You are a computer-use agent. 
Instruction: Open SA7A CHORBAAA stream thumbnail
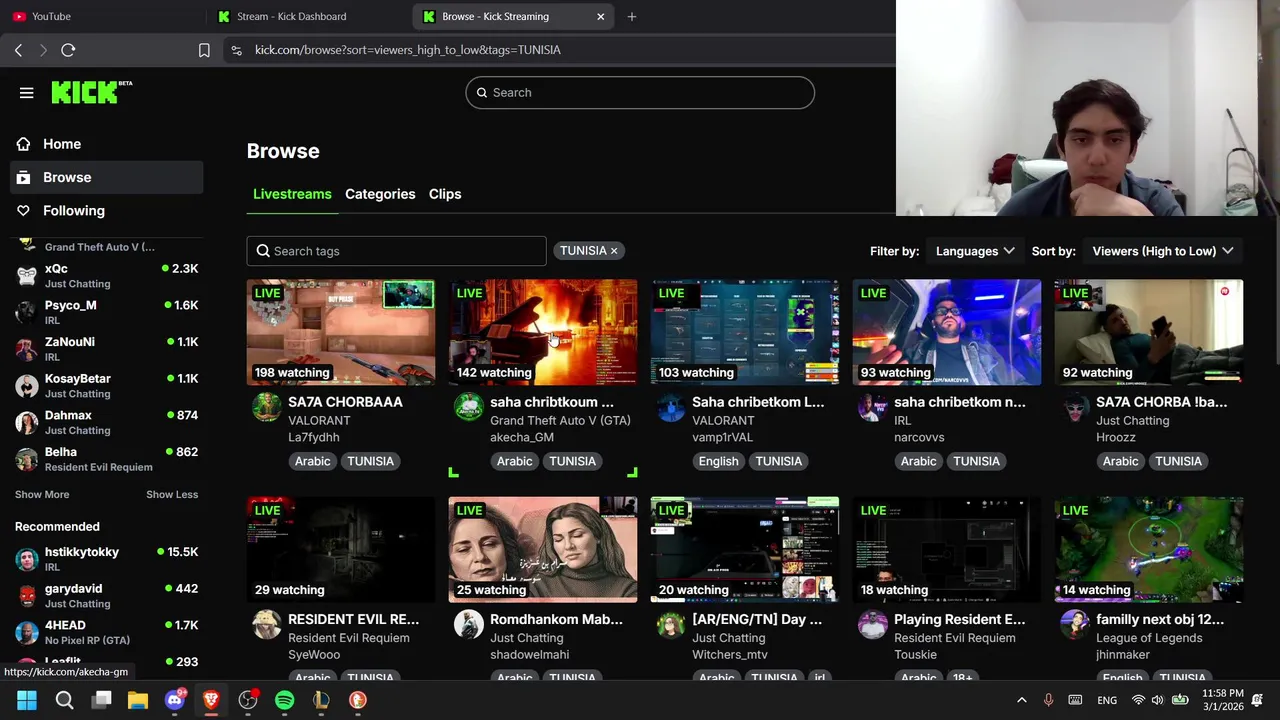341,332
